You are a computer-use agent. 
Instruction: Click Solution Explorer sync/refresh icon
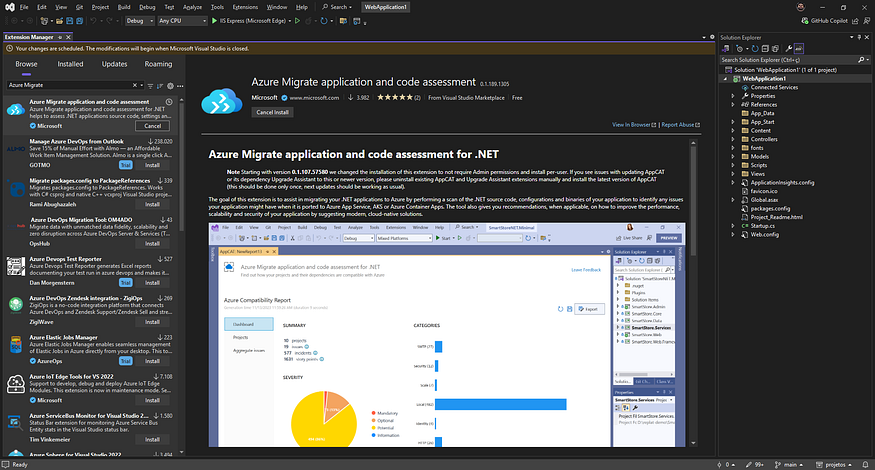[755, 49]
